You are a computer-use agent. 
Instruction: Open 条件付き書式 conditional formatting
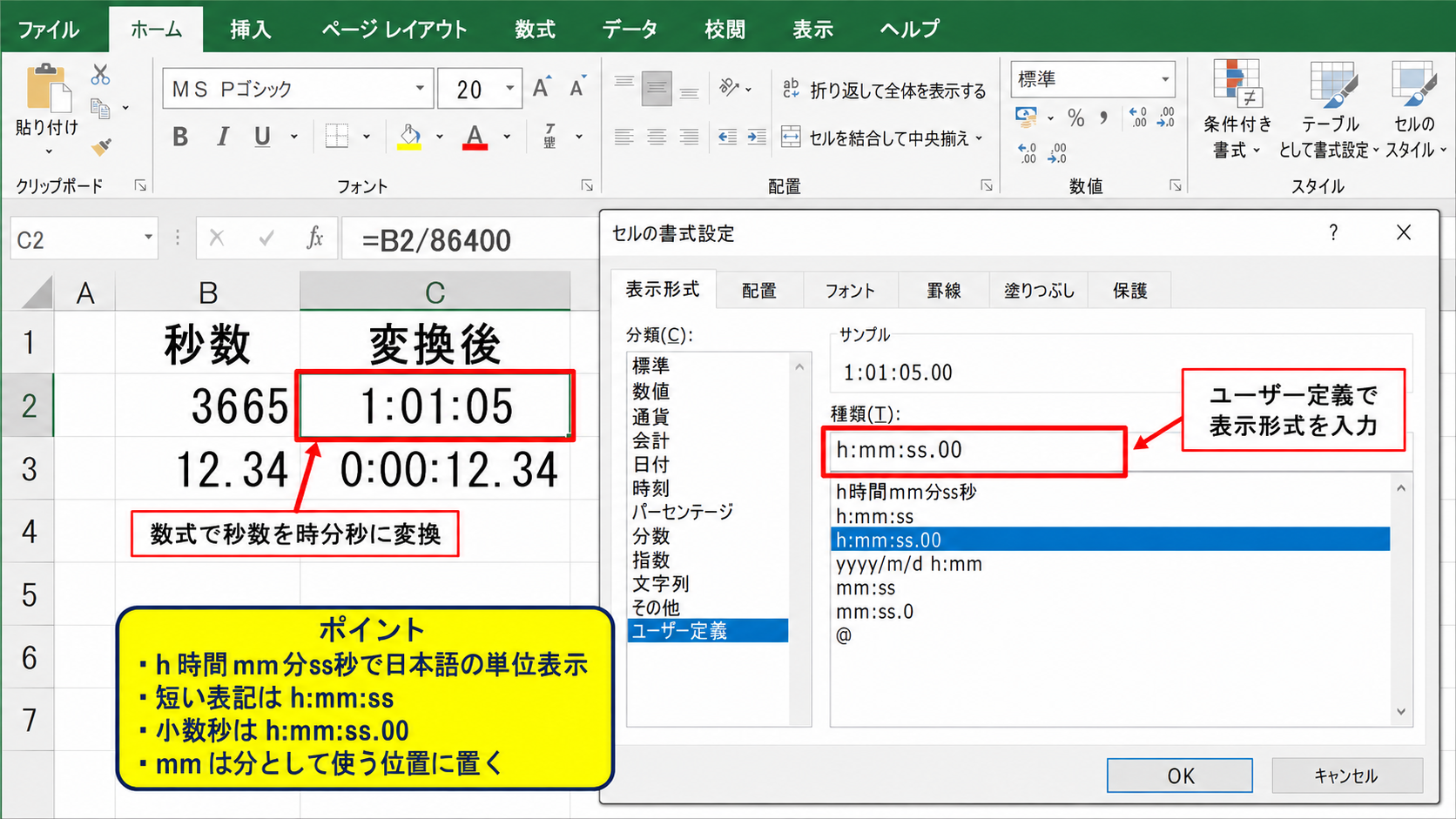[1237, 110]
